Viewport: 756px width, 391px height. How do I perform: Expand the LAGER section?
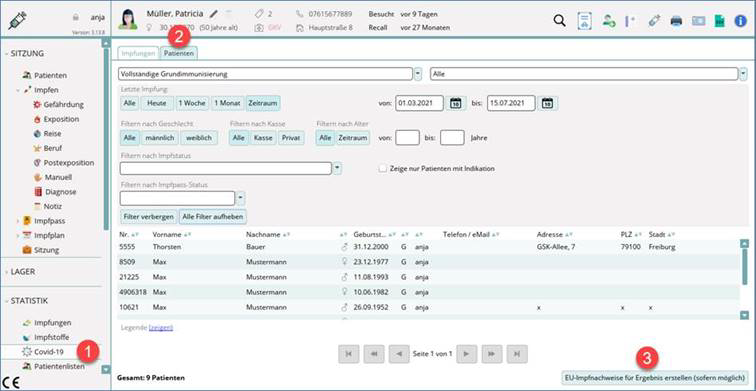6,272
